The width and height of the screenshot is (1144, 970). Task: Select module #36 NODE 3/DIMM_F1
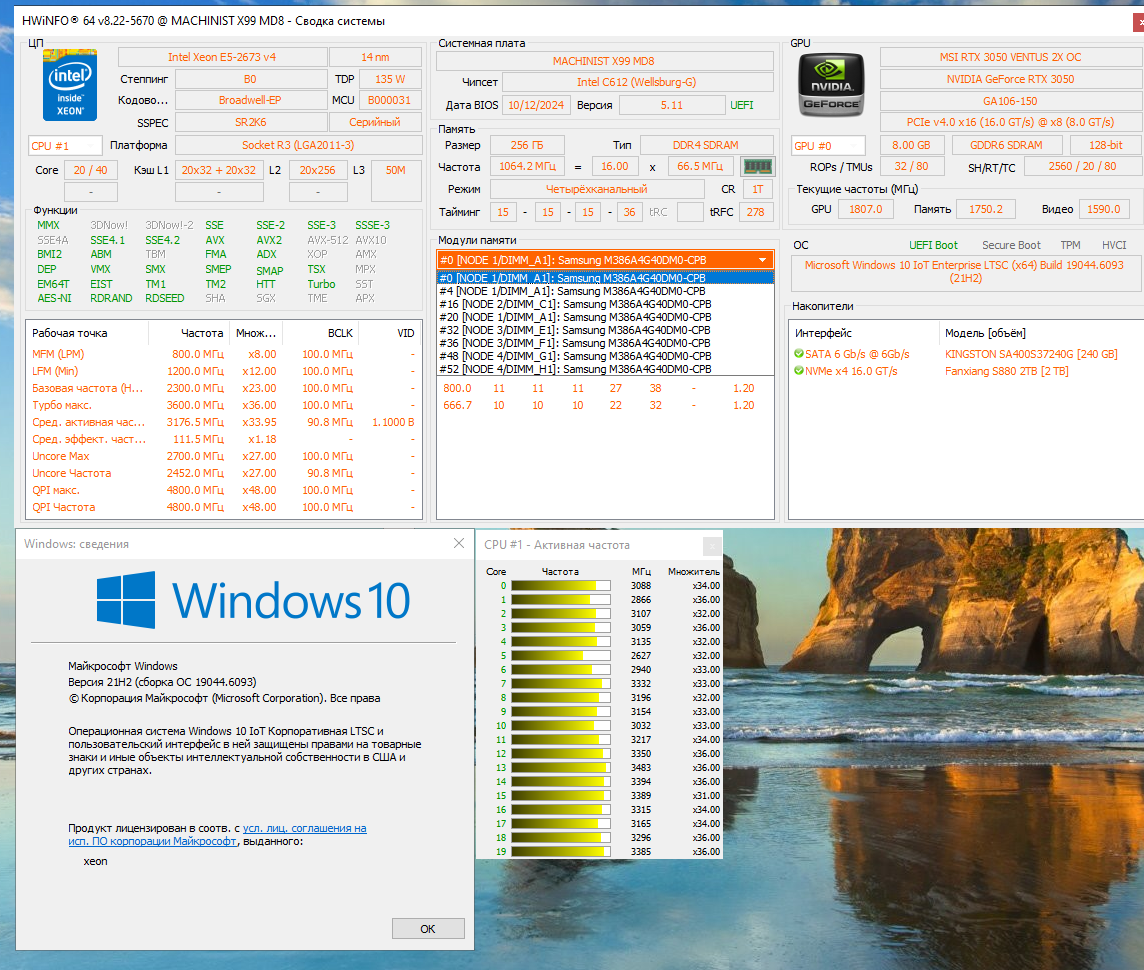[x=605, y=343]
